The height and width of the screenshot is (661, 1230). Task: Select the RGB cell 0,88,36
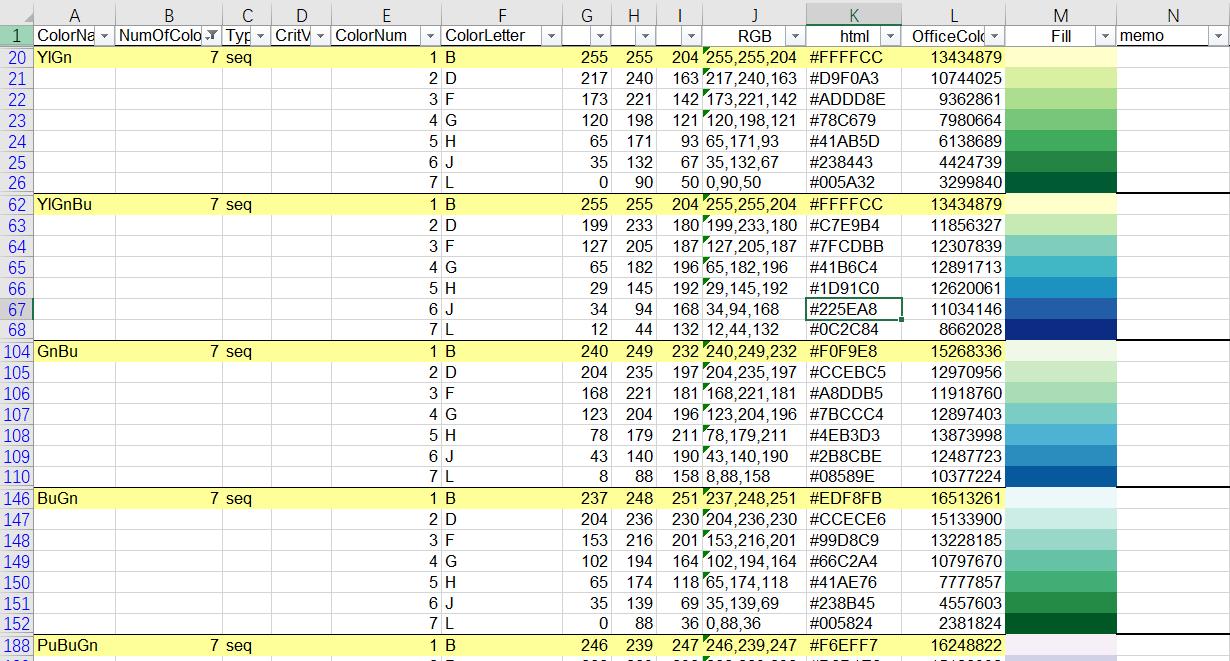click(x=754, y=624)
